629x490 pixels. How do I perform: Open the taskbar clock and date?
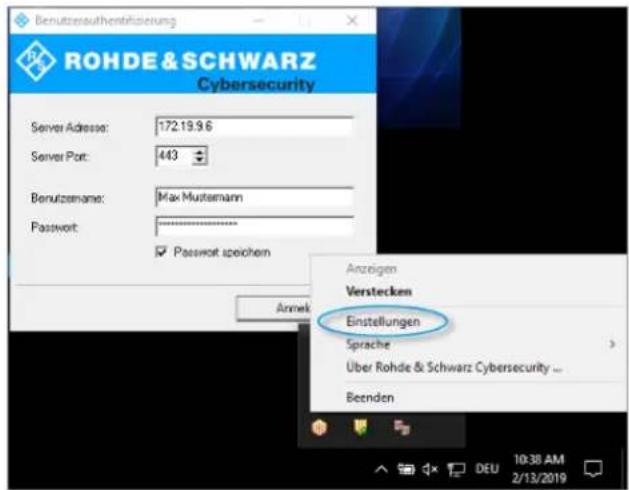pyautogui.click(x=539, y=468)
